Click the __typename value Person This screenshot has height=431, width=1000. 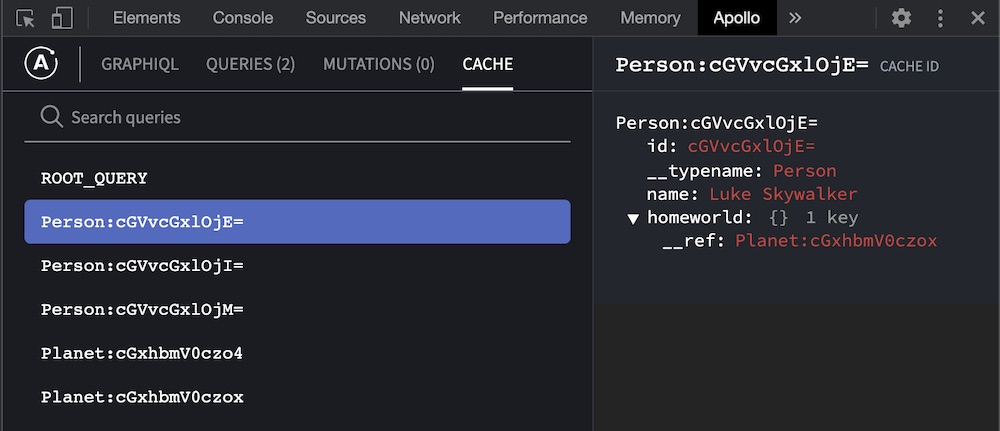click(x=804, y=171)
